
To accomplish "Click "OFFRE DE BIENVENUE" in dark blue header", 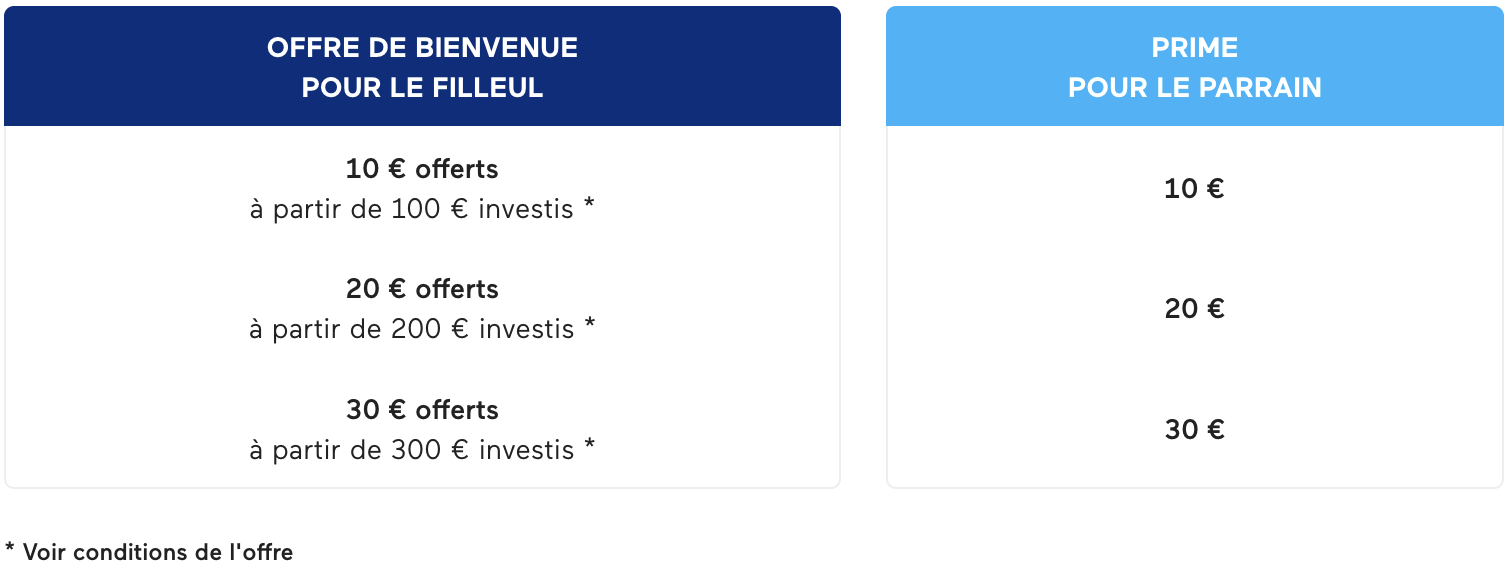I will coord(422,47).
